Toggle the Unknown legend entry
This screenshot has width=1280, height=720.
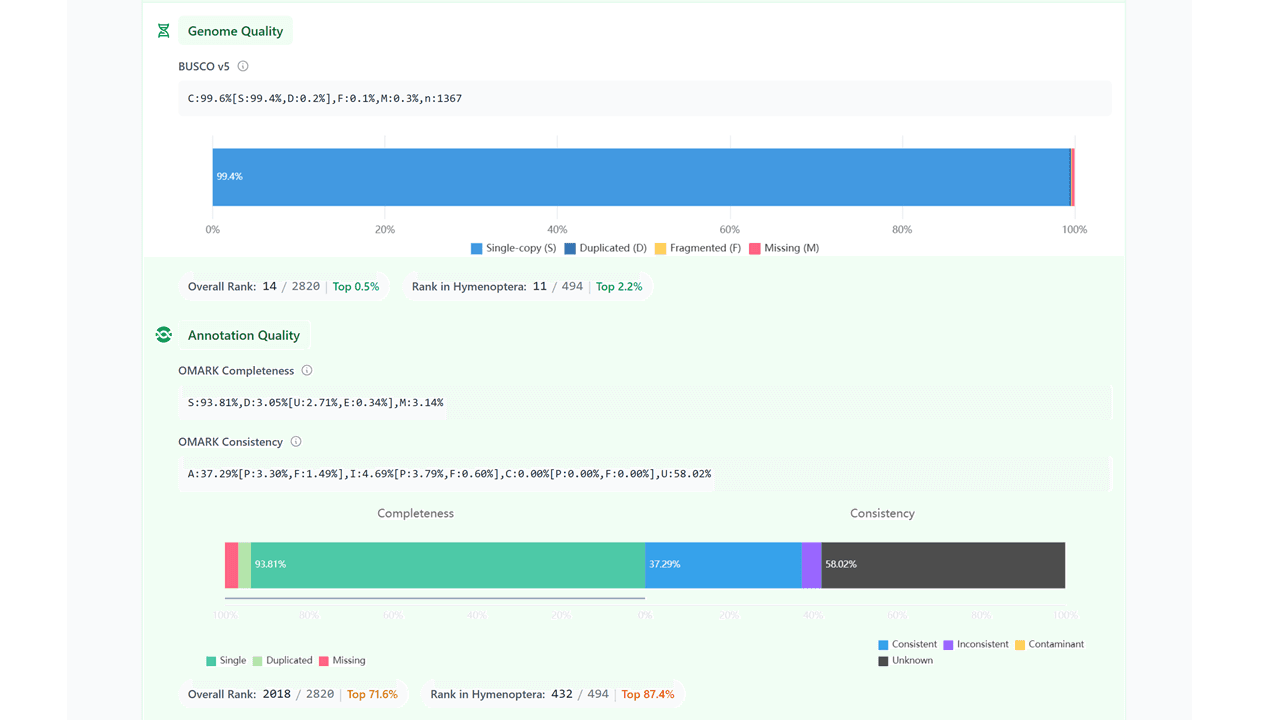(905, 661)
